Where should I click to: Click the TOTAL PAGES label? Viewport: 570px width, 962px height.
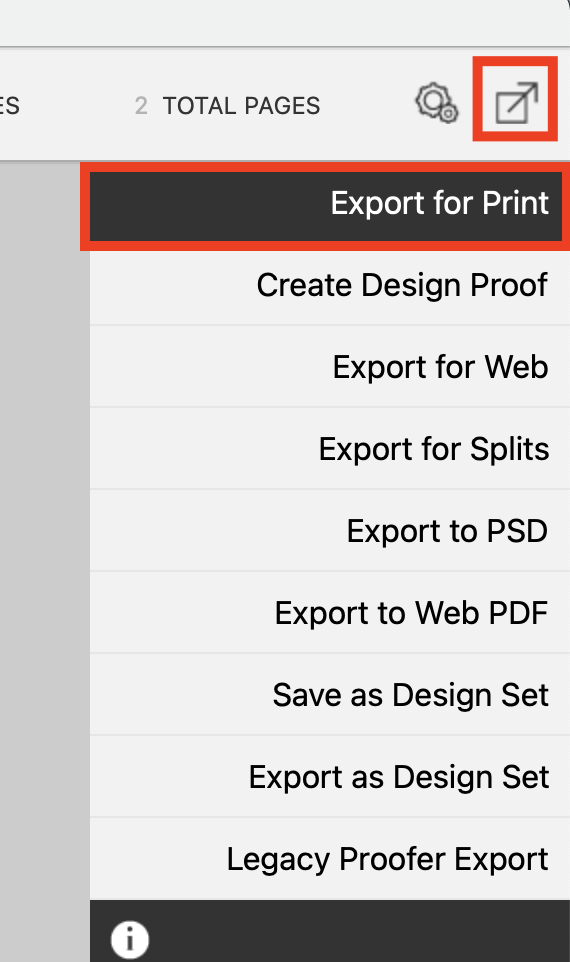pyautogui.click(x=241, y=106)
